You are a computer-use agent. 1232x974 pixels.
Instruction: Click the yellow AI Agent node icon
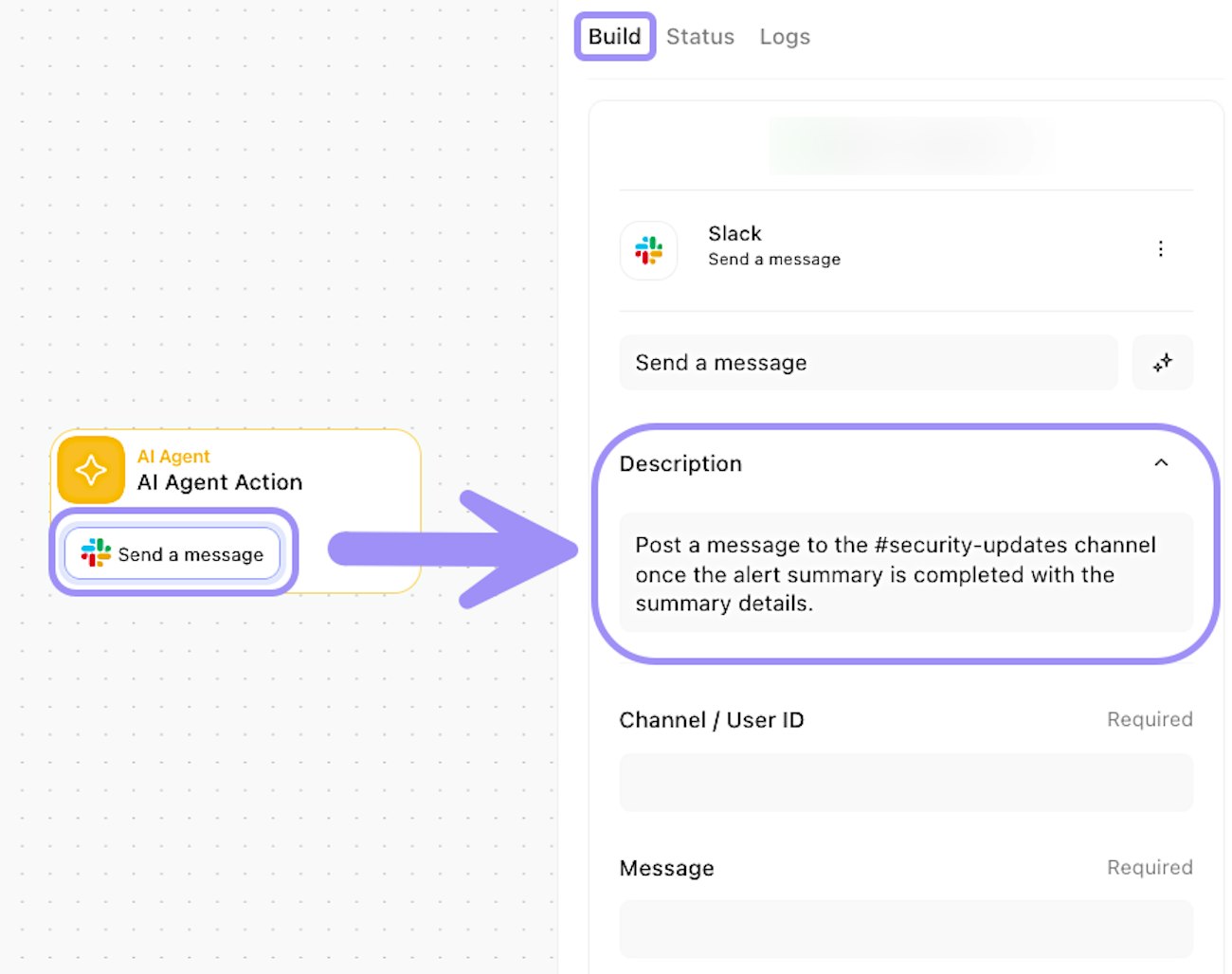coord(91,470)
